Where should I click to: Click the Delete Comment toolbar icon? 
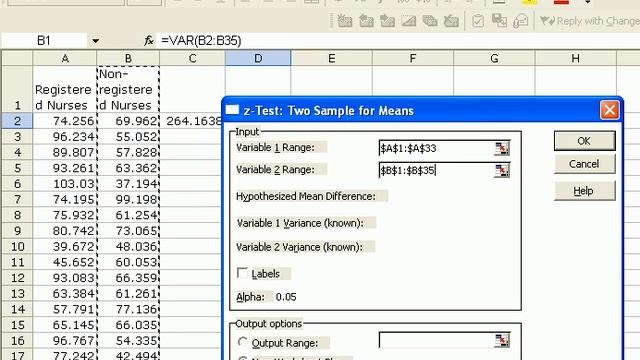pyautogui.click(x=451, y=21)
